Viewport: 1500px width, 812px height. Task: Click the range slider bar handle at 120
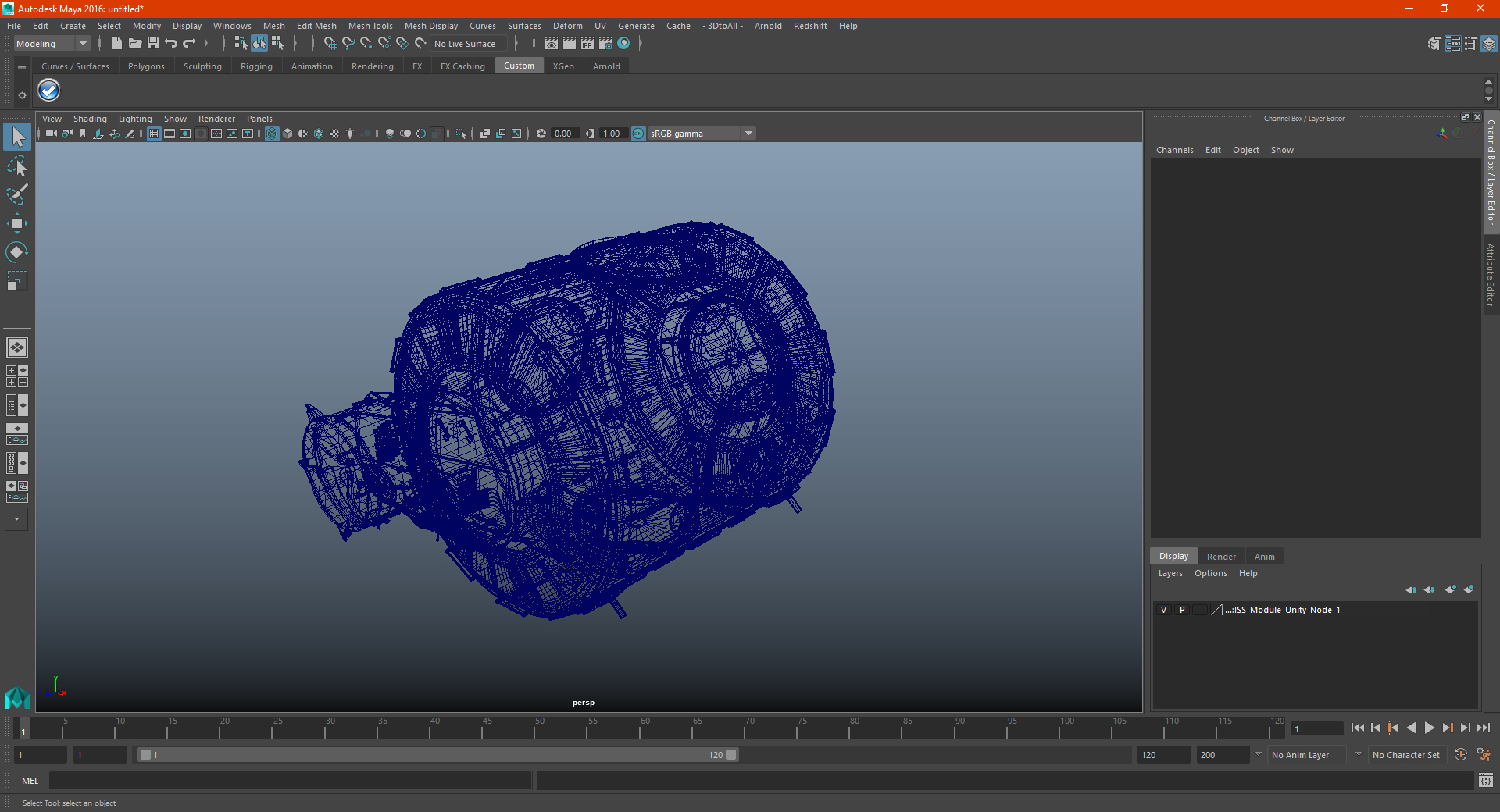click(730, 755)
